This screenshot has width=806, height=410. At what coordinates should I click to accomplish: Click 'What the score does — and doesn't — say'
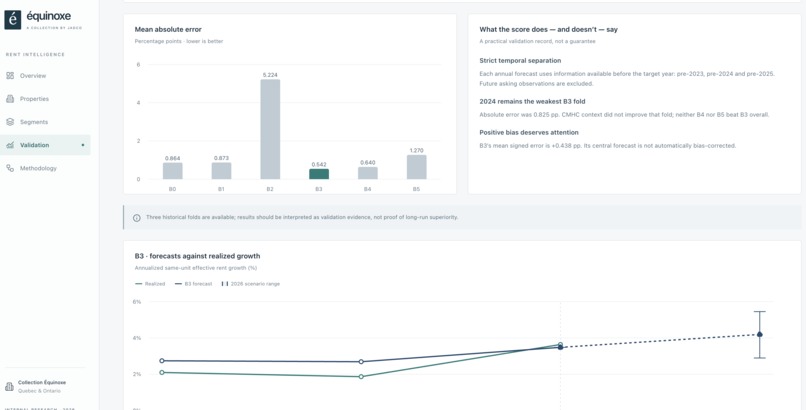point(548,29)
